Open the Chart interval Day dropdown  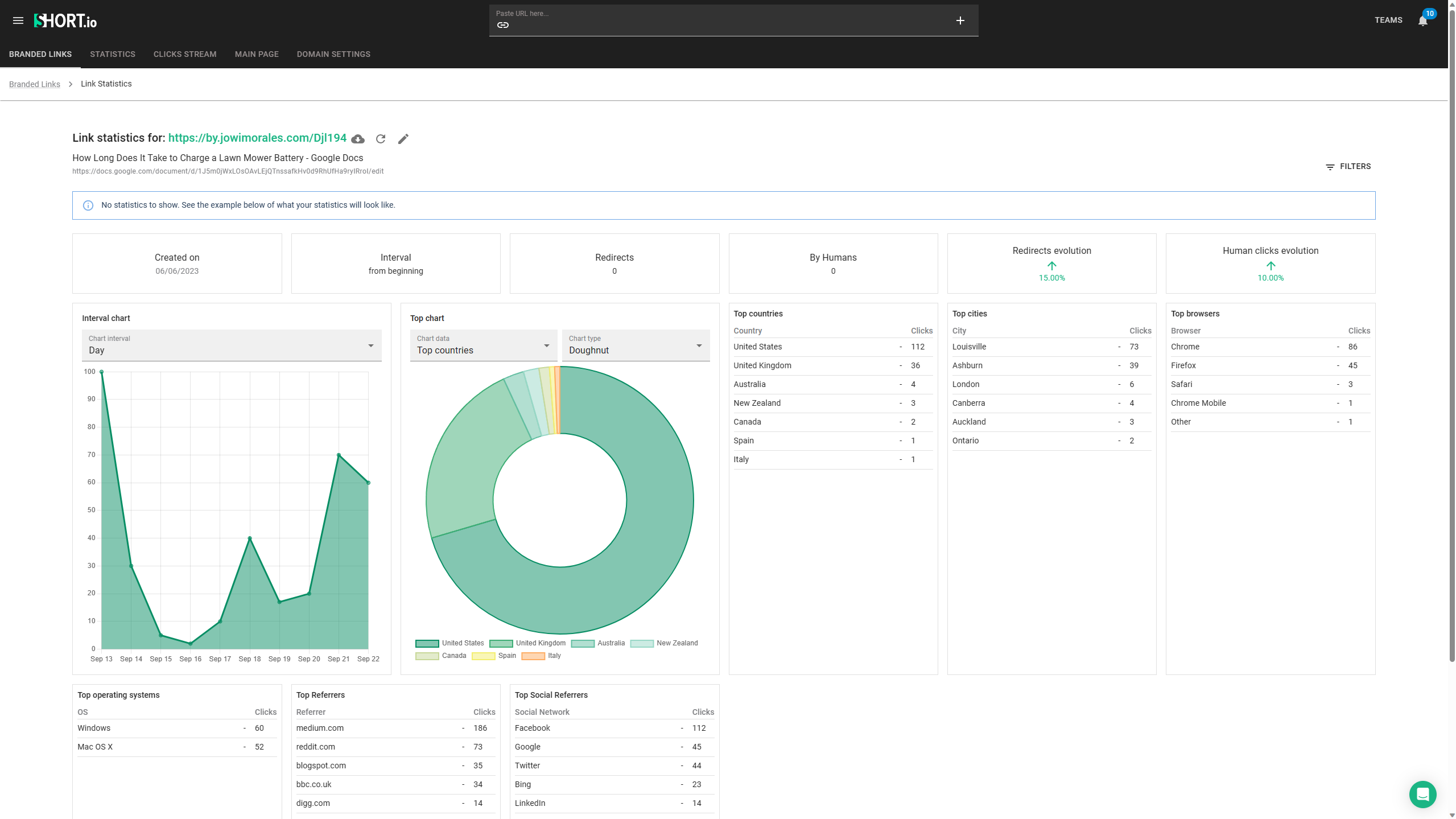(232, 345)
